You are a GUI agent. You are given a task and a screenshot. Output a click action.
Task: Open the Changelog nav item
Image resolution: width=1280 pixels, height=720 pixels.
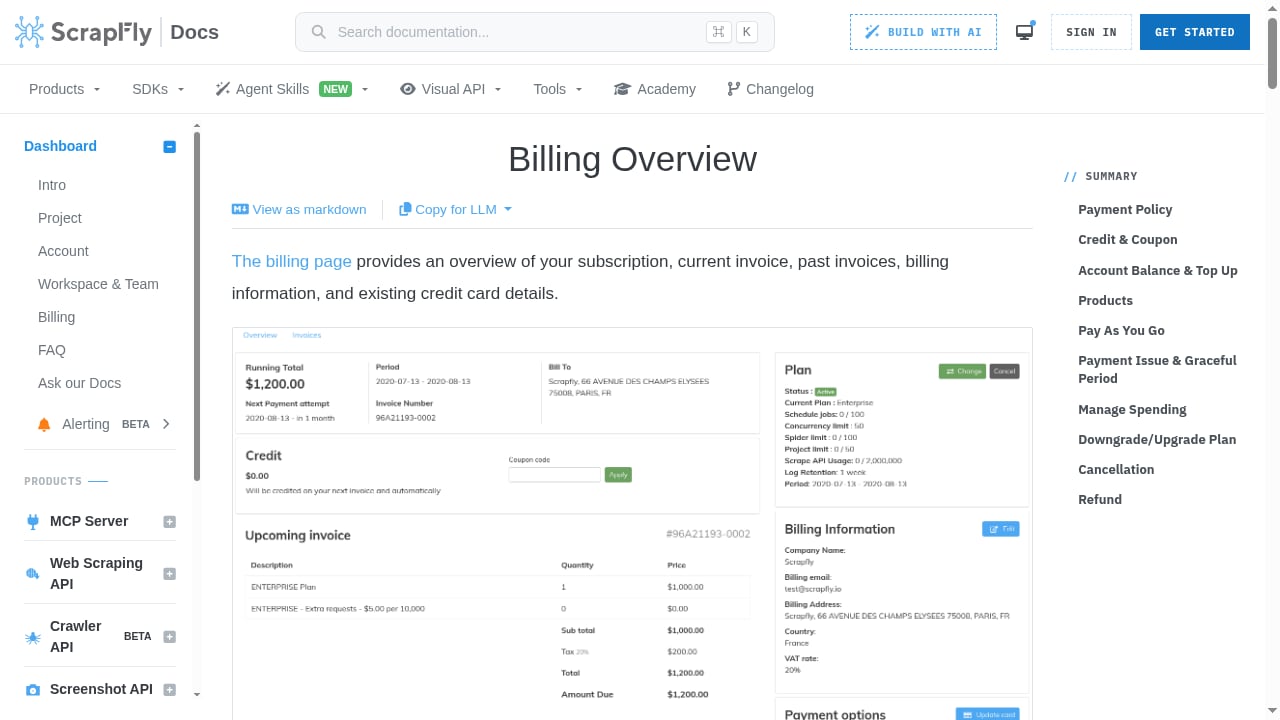point(770,89)
